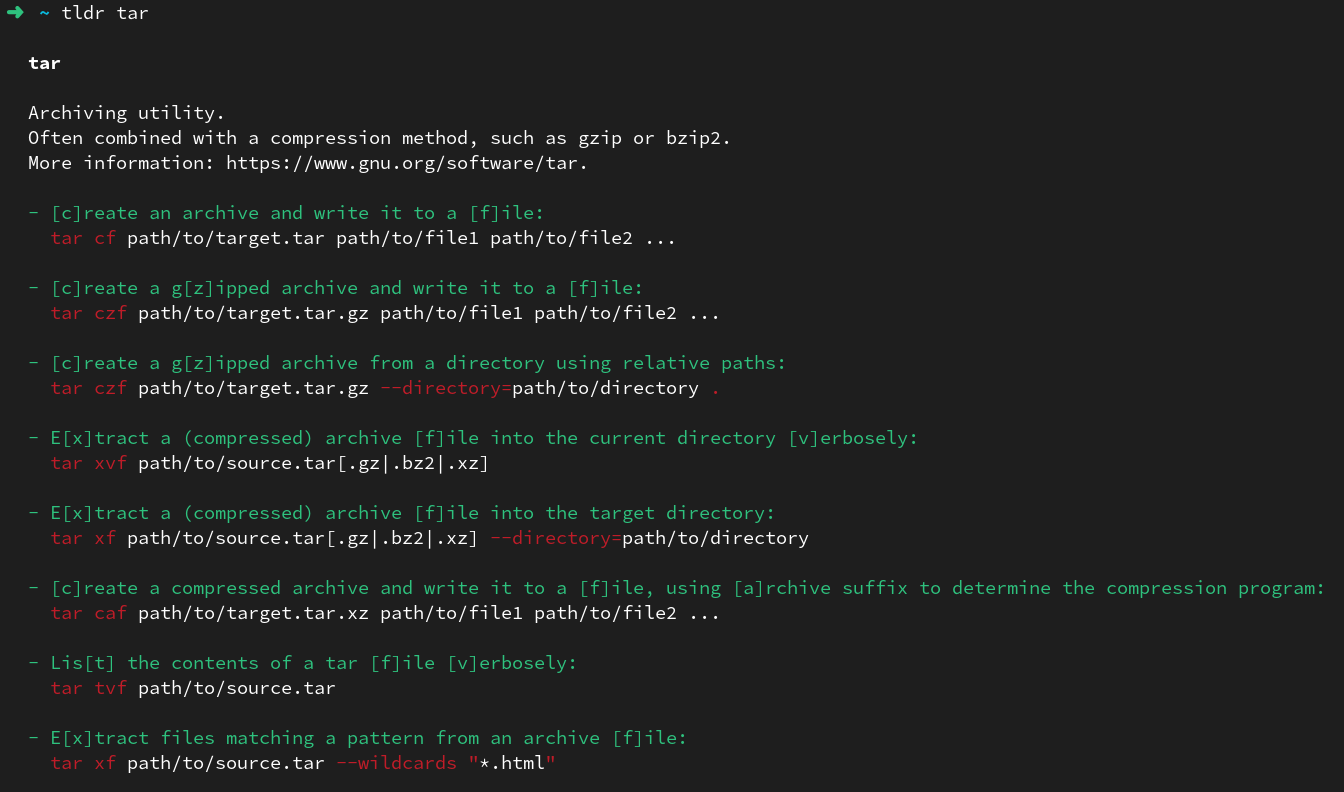Click path/to/target.tar.xz file path
The image size is (1344, 792).
pos(253,613)
